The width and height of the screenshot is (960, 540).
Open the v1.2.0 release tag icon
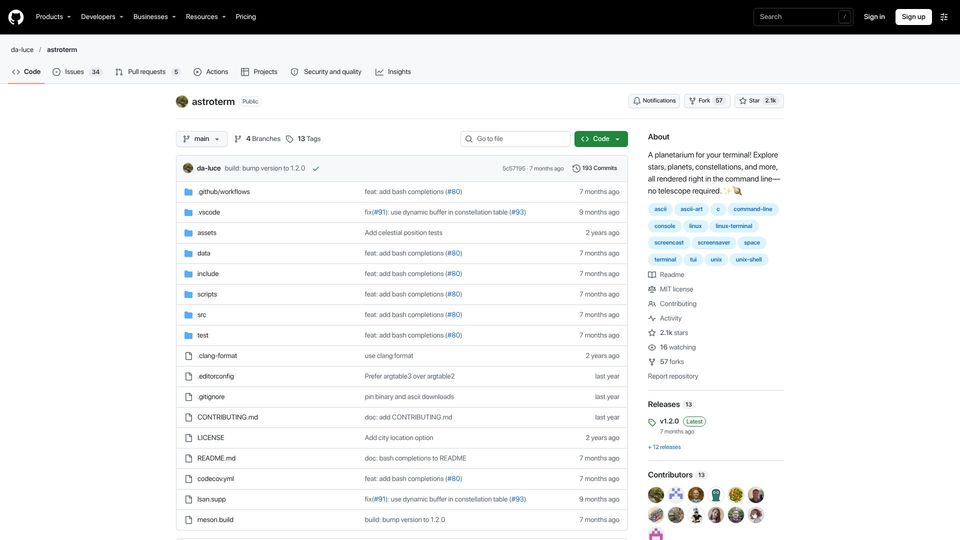(x=652, y=422)
